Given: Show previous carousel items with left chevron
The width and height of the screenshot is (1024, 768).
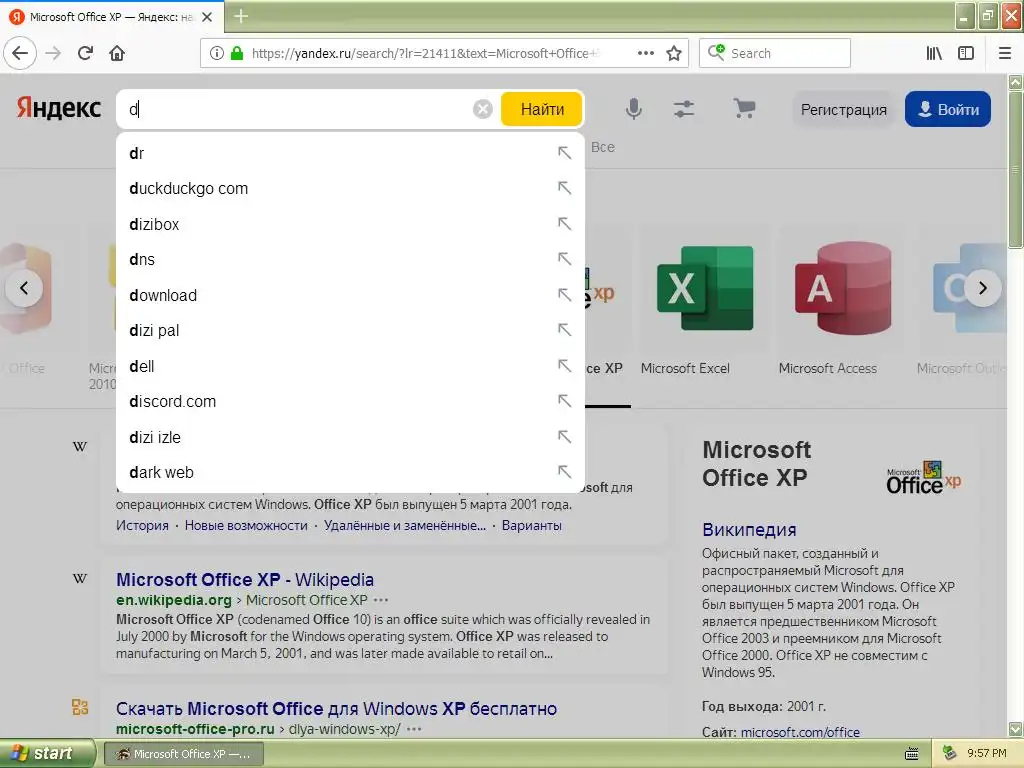Looking at the screenshot, I should coord(24,288).
